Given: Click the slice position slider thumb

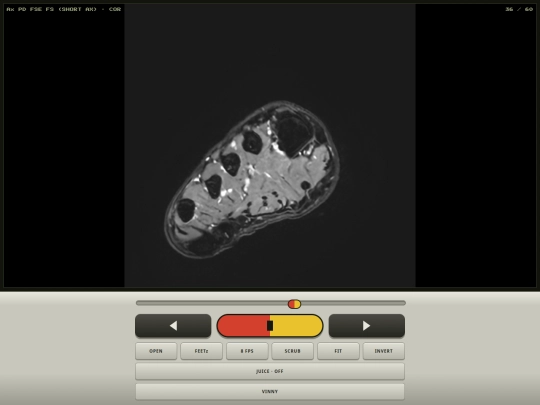Looking at the screenshot, I should (294, 304).
